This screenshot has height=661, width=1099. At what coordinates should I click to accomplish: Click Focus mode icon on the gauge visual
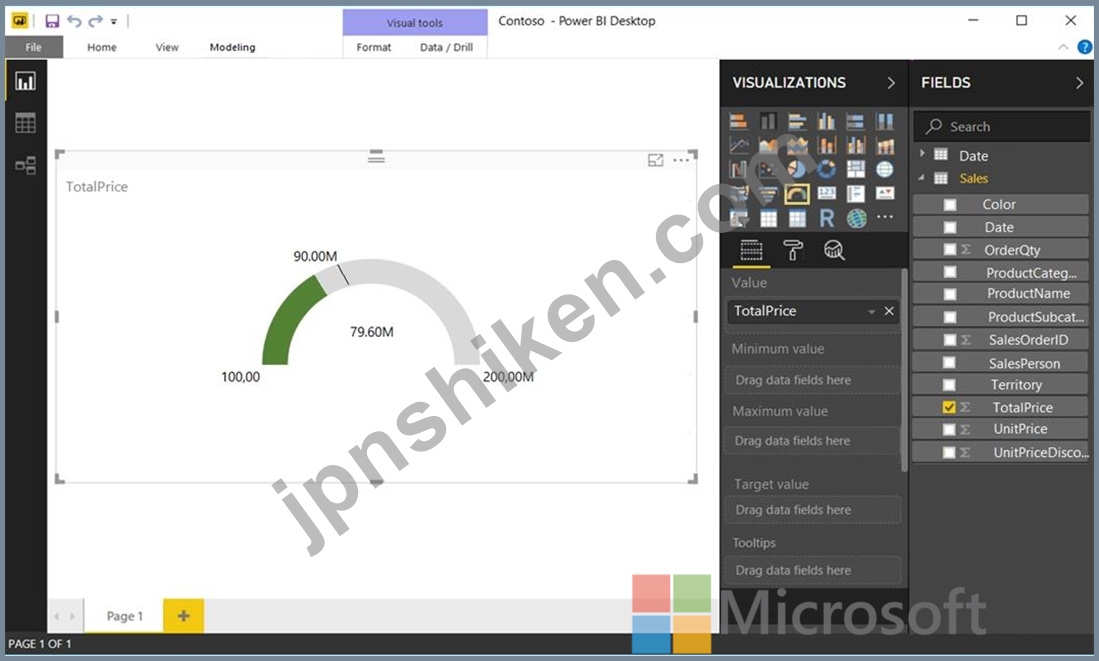(656, 160)
